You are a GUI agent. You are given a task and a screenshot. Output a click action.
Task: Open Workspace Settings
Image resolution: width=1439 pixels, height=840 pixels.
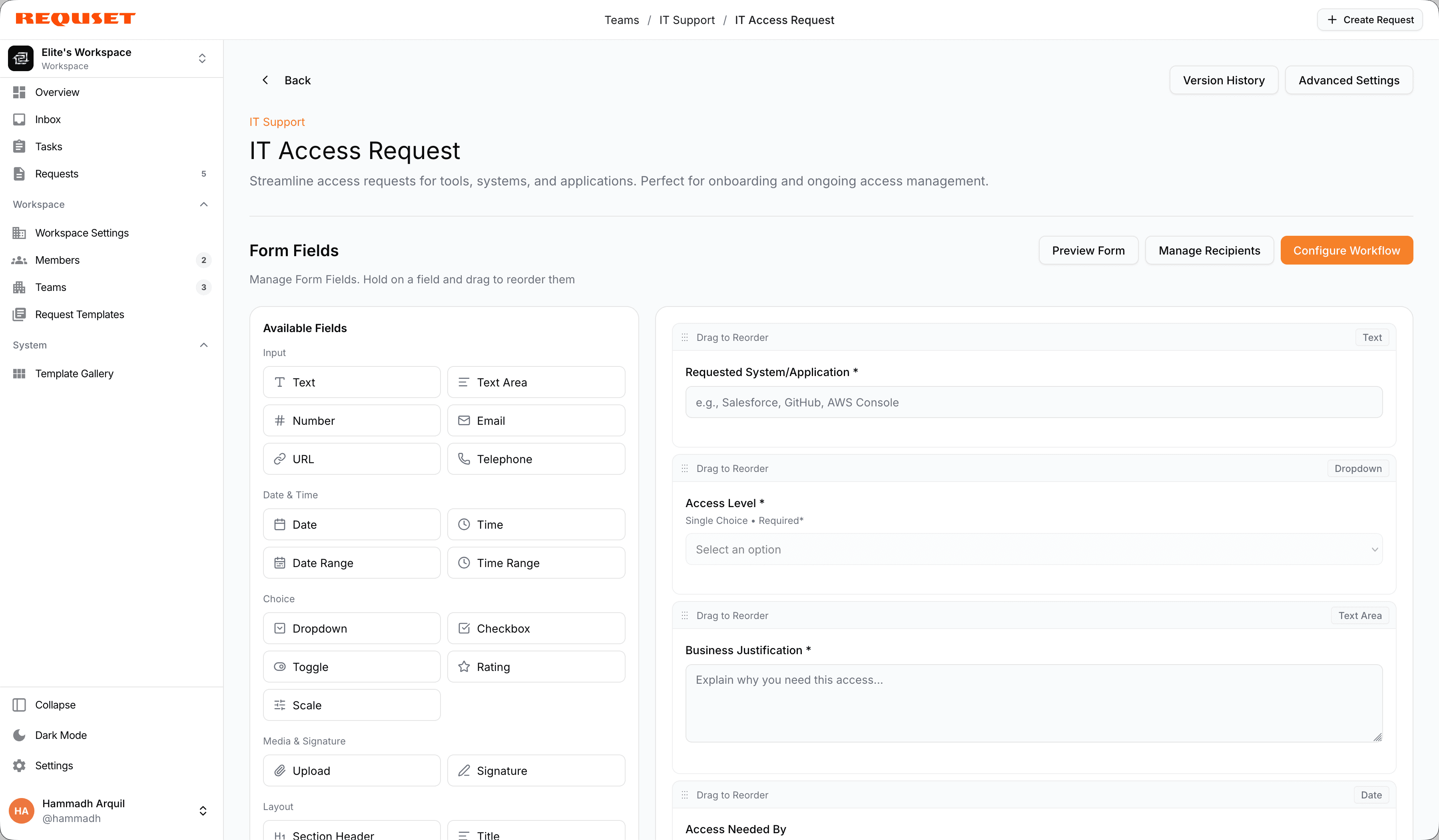[x=81, y=233]
